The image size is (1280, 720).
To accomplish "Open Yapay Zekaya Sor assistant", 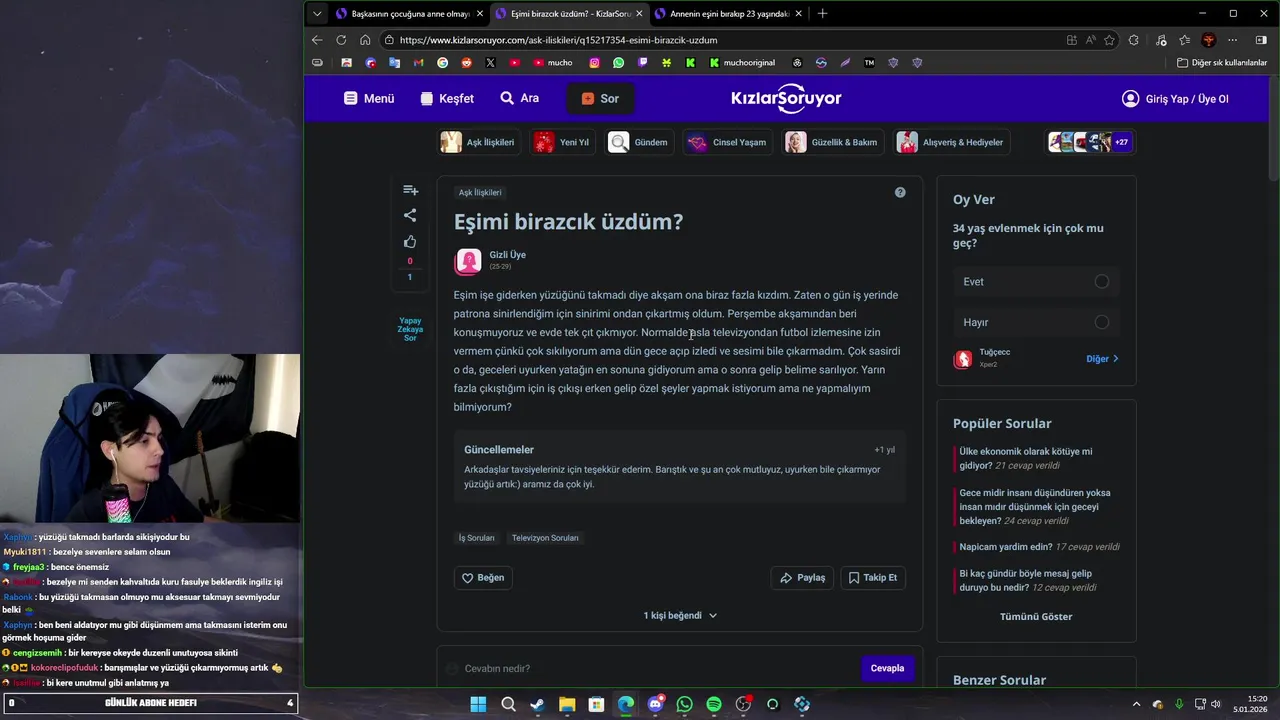I will [410, 330].
